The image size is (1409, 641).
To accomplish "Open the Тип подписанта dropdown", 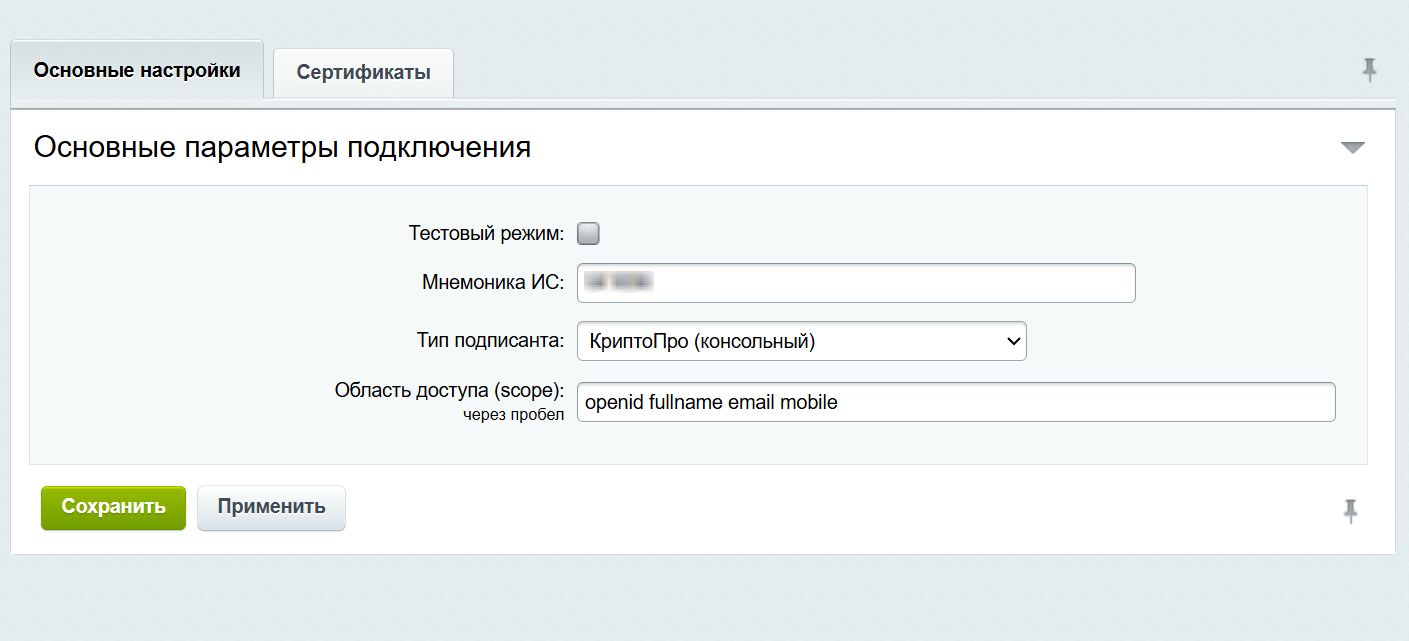I will tap(800, 342).
